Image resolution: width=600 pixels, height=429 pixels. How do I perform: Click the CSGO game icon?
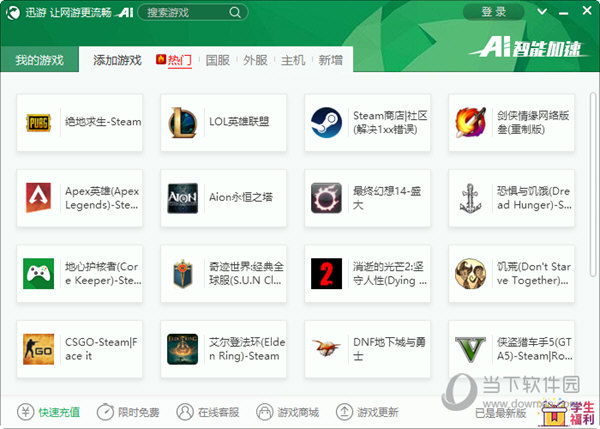pyautogui.click(x=38, y=349)
